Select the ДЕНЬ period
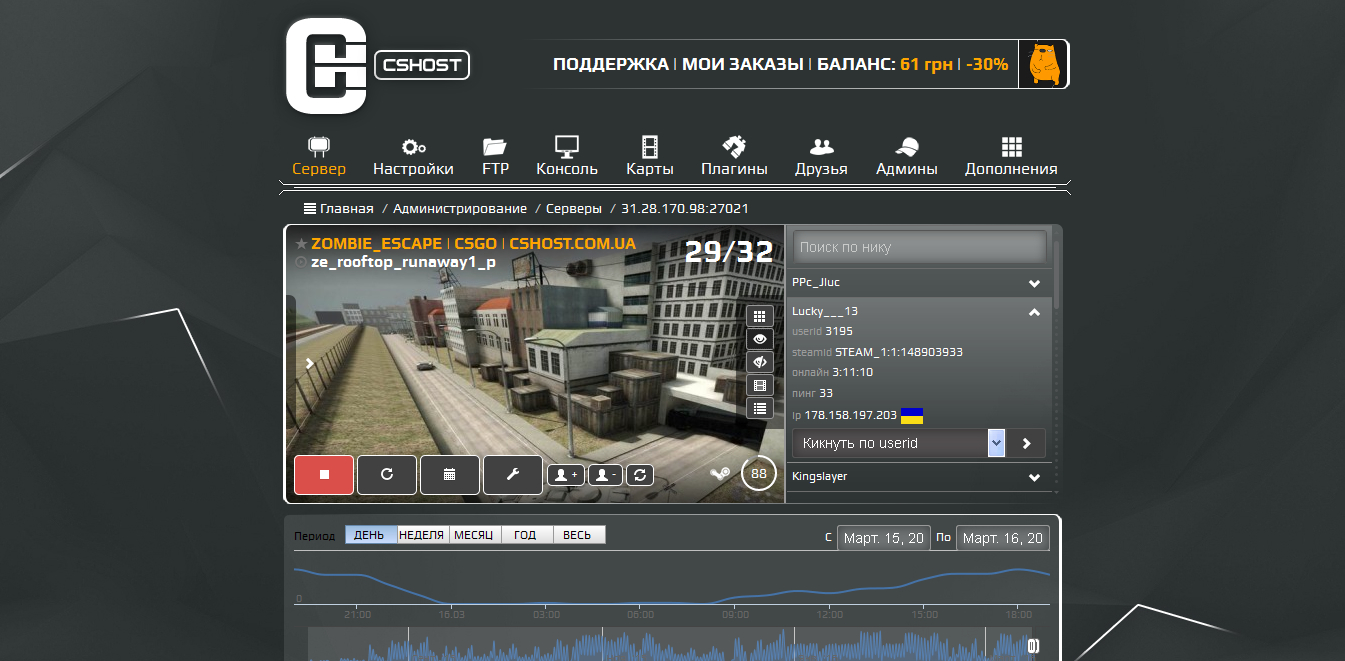This screenshot has width=1345, height=661. (x=371, y=535)
